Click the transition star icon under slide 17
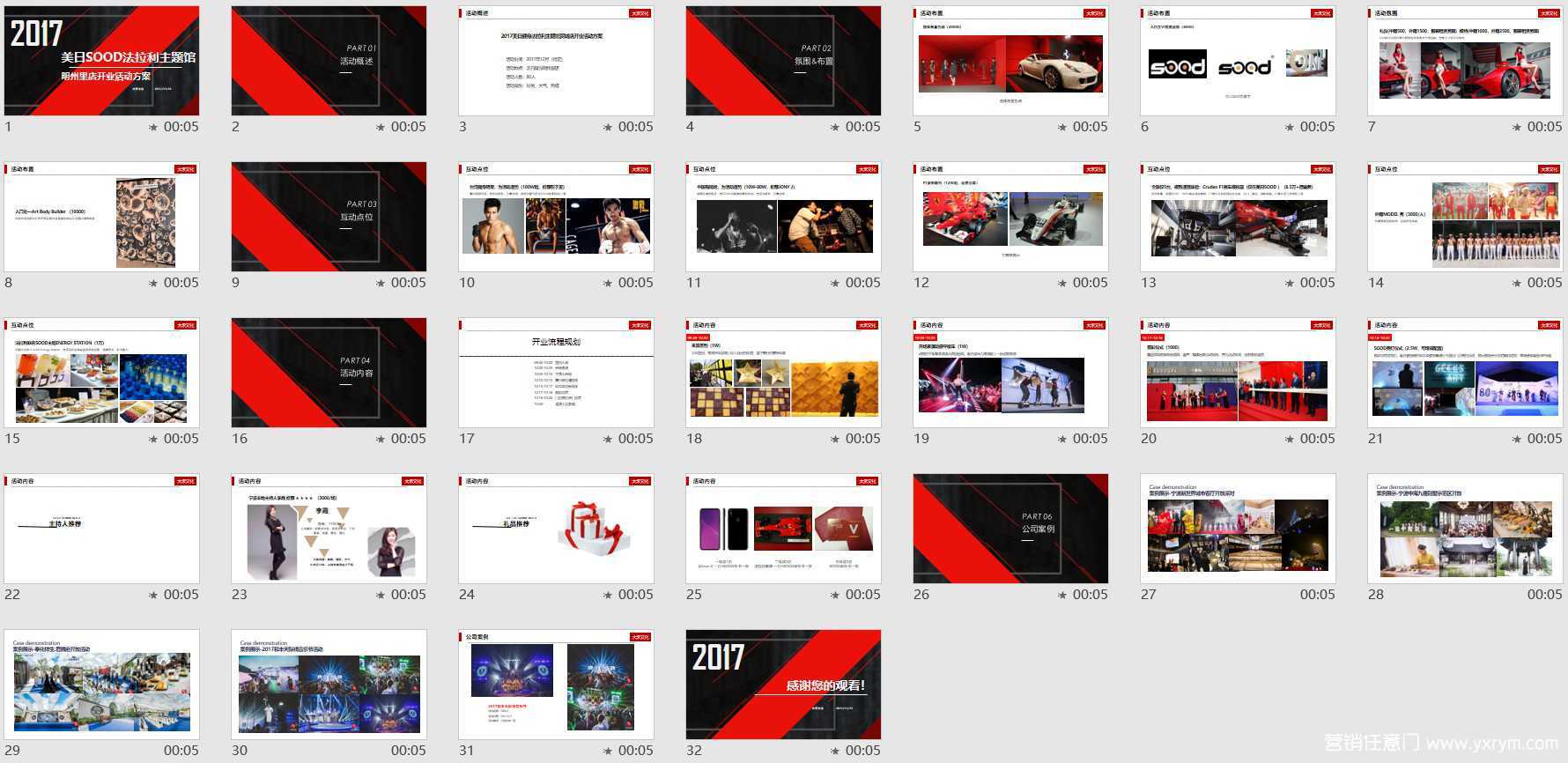This screenshot has height=763, width=1568. click(x=608, y=439)
